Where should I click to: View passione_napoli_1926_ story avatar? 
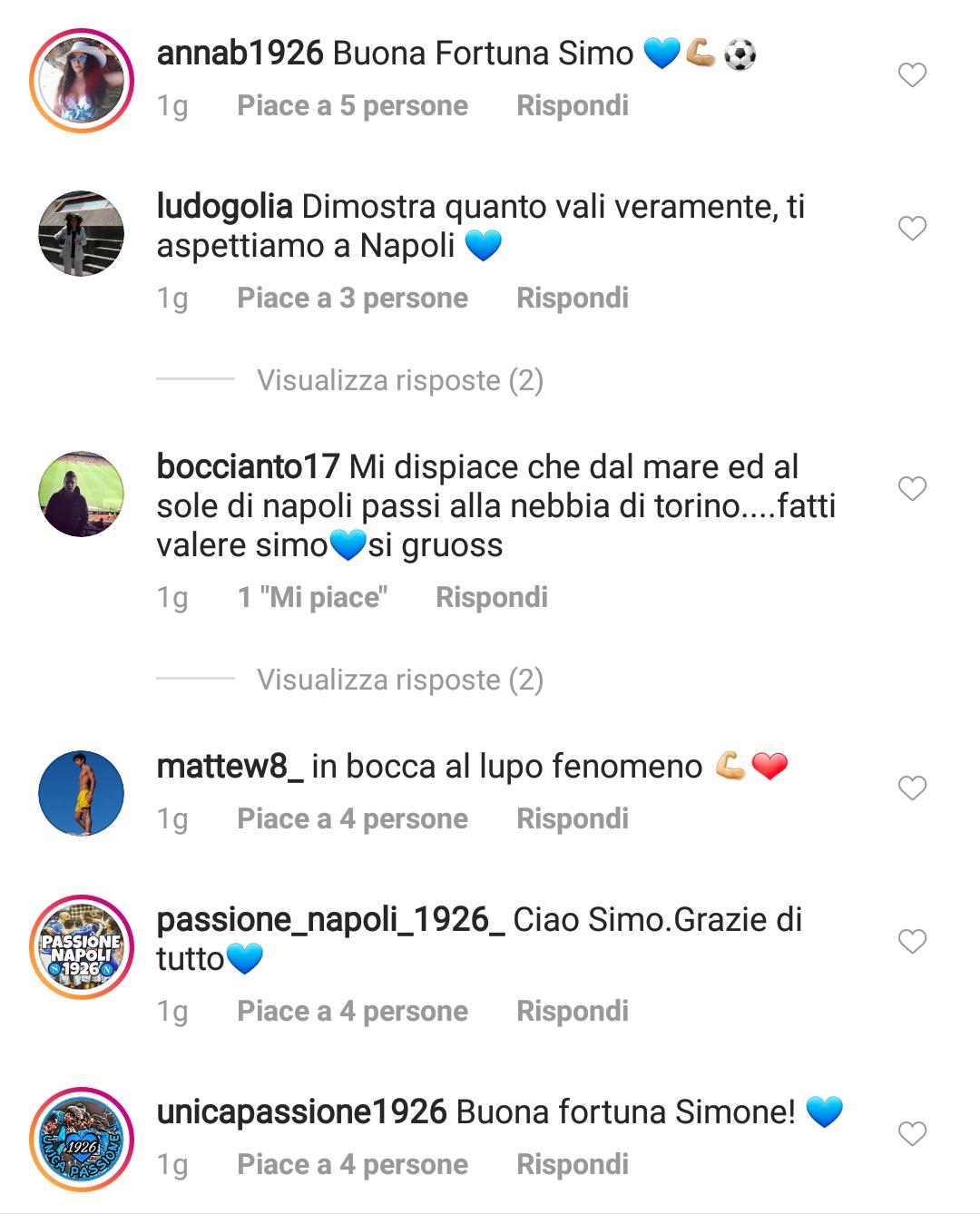(x=82, y=947)
